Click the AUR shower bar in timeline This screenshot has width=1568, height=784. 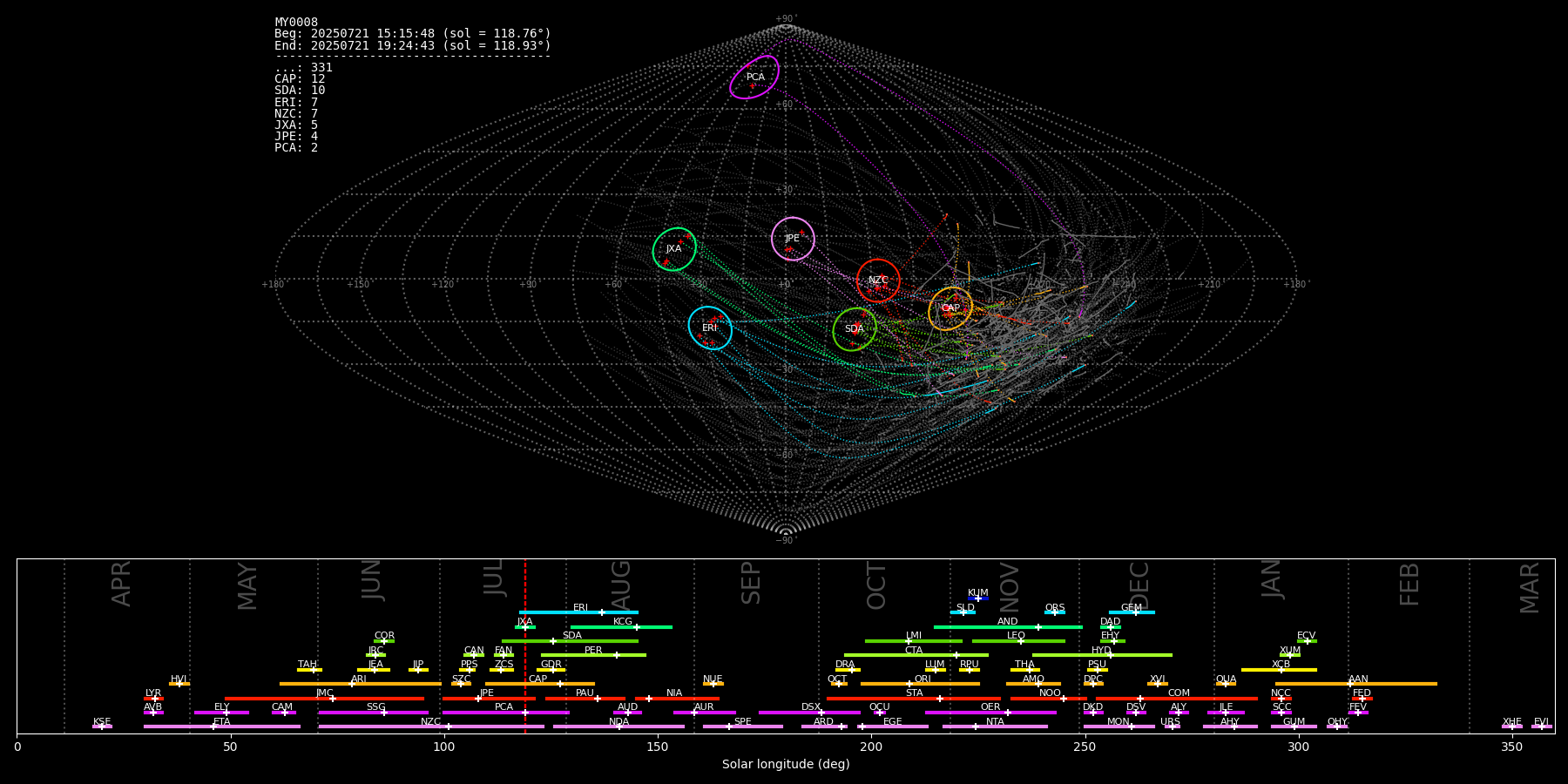(x=704, y=713)
